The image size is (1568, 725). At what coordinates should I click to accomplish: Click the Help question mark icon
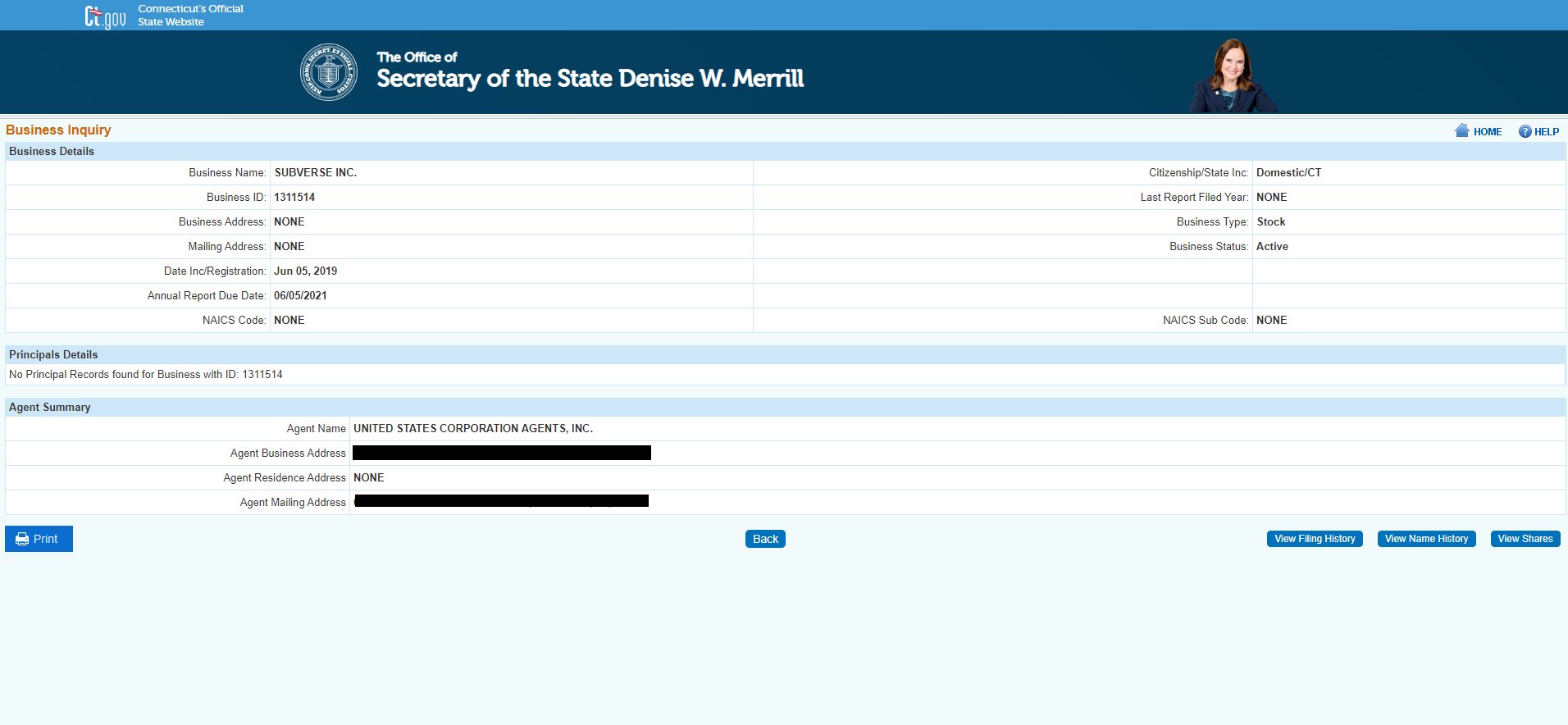coord(1525,131)
